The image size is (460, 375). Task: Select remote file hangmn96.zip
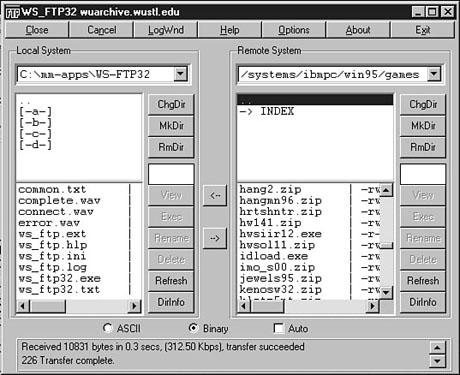pyautogui.click(x=281, y=201)
